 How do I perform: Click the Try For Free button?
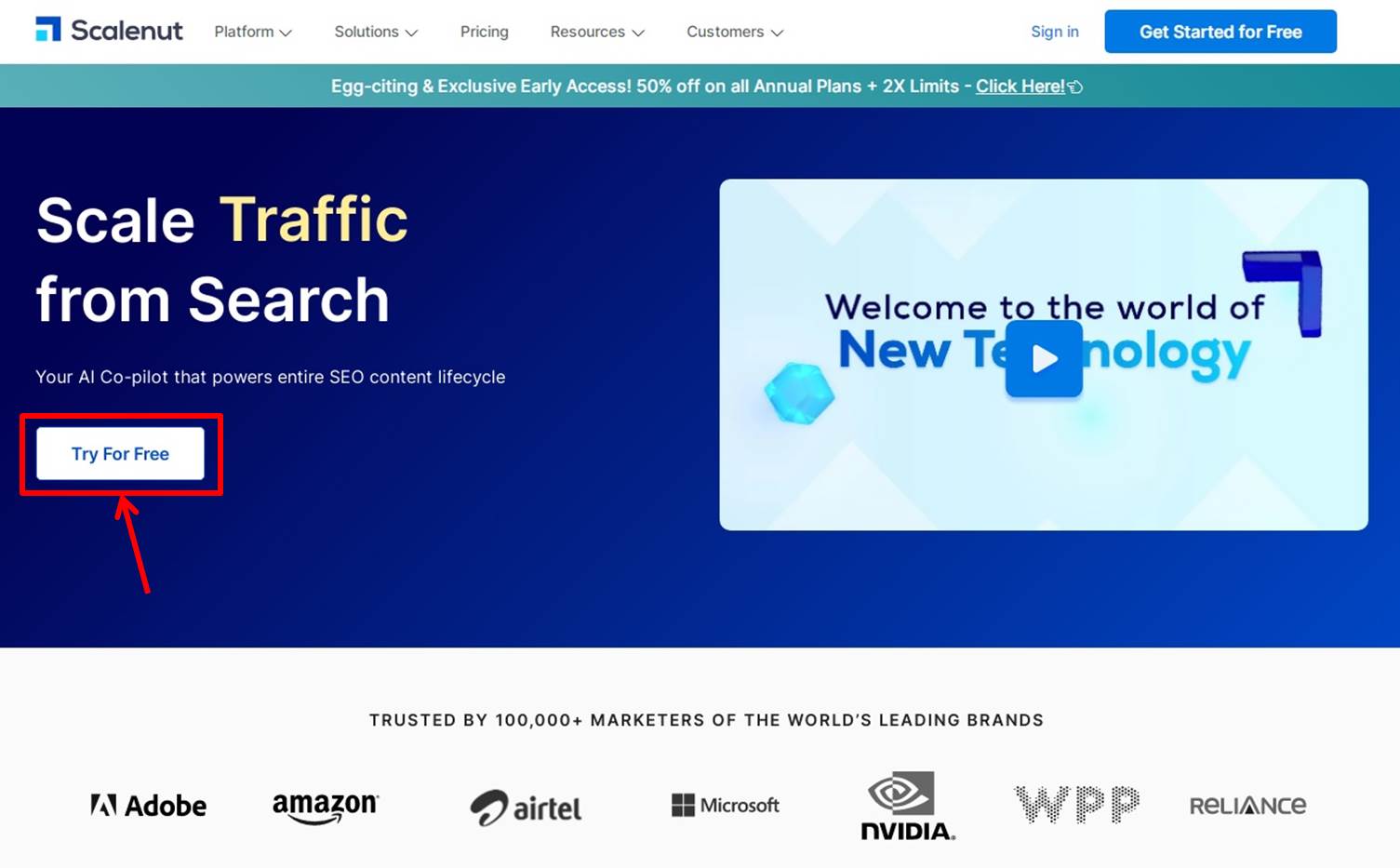pos(120,453)
